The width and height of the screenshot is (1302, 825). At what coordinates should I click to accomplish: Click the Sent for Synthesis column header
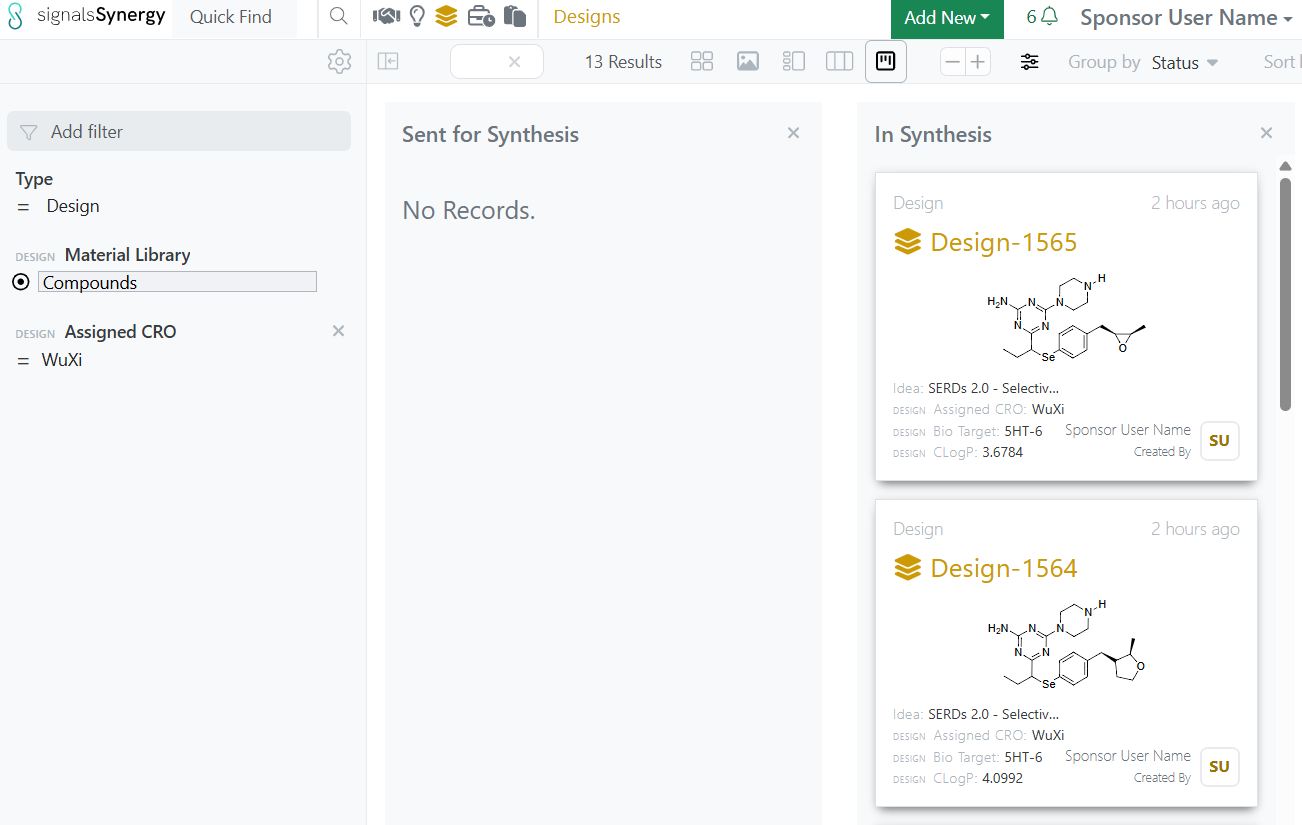[490, 134]
